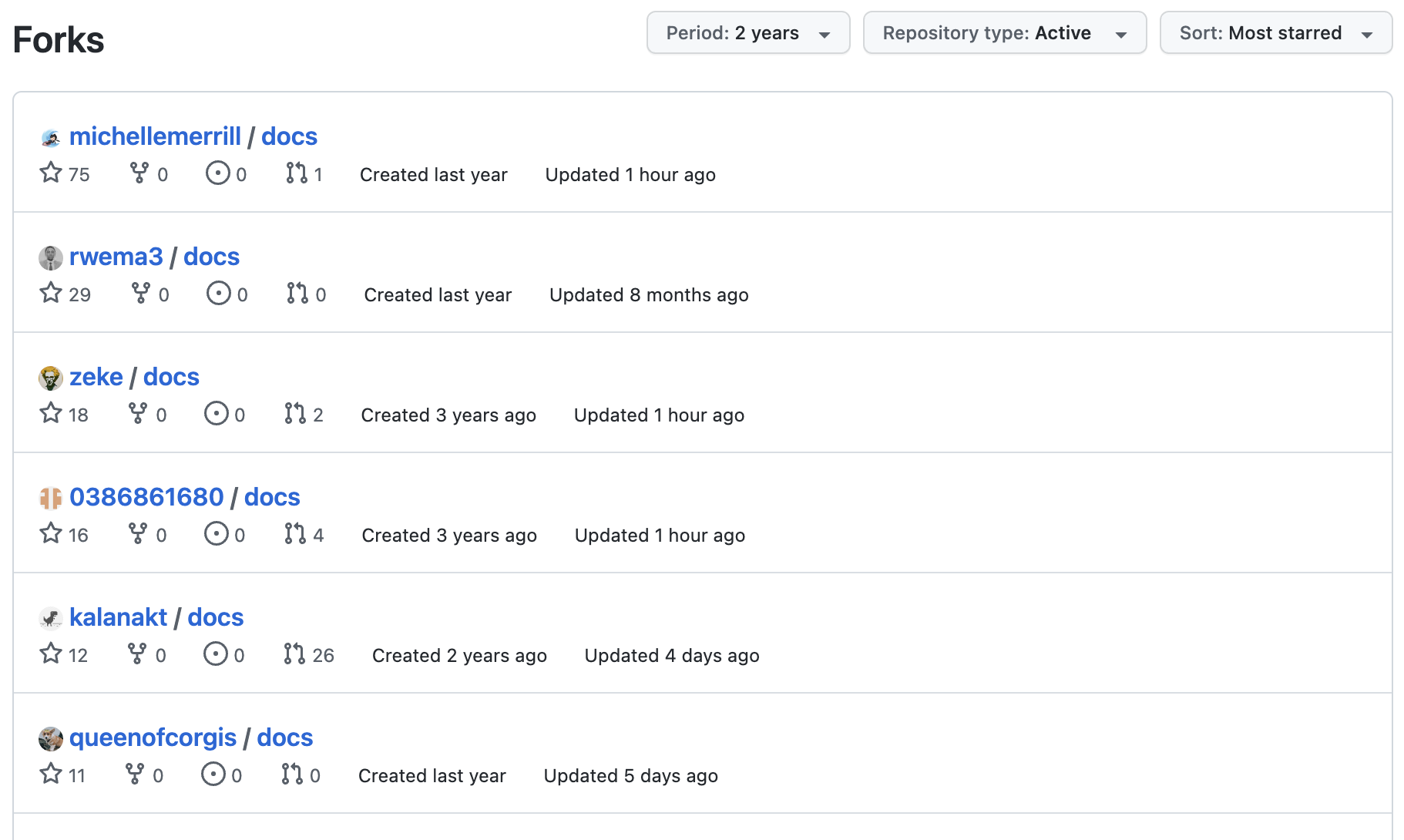
Task: Open docs repository link of zeke
Action: [x=171, y=377]
